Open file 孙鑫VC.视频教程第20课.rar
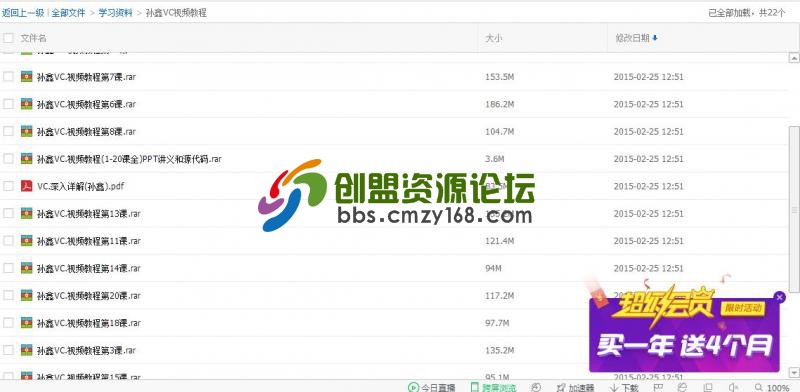The width and height of the screenshot is (800, 392). click(x=88, y=296)
